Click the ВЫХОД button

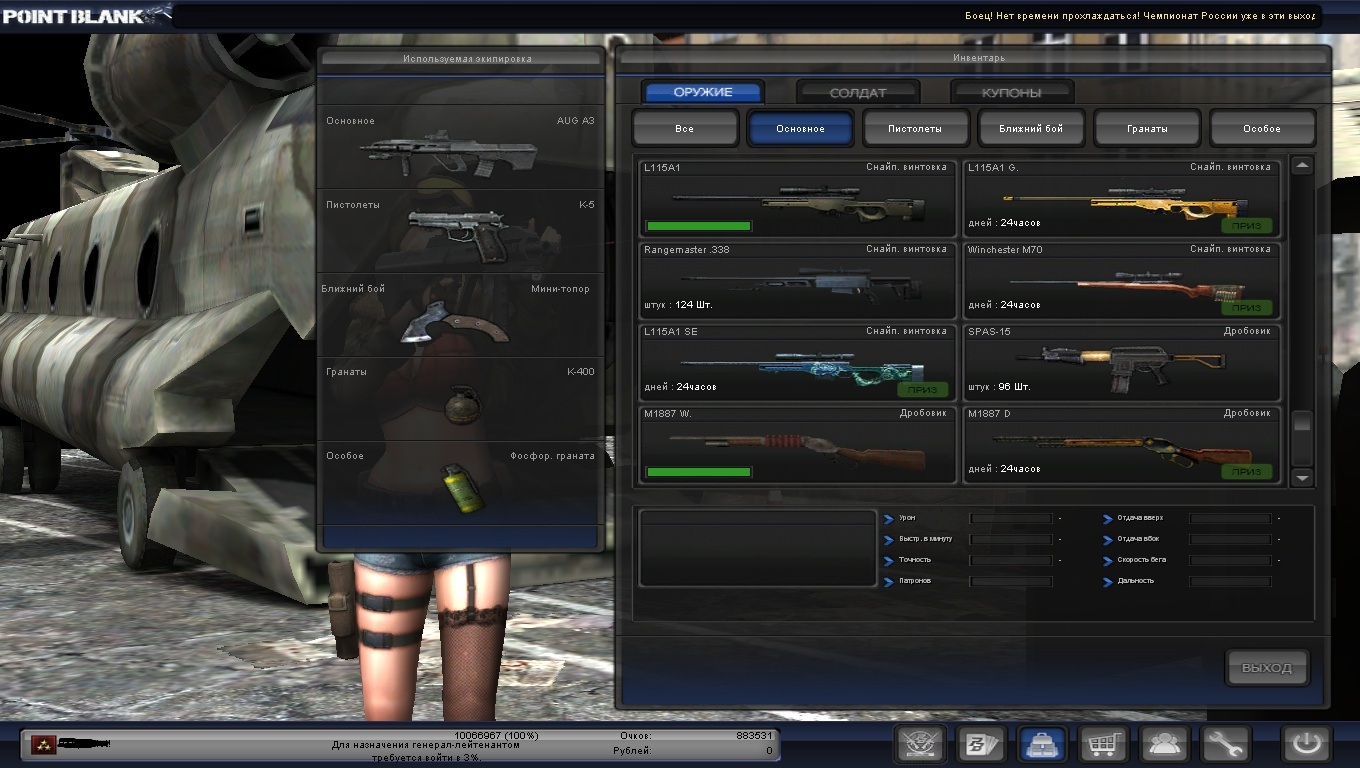(x=1267, y=668)
